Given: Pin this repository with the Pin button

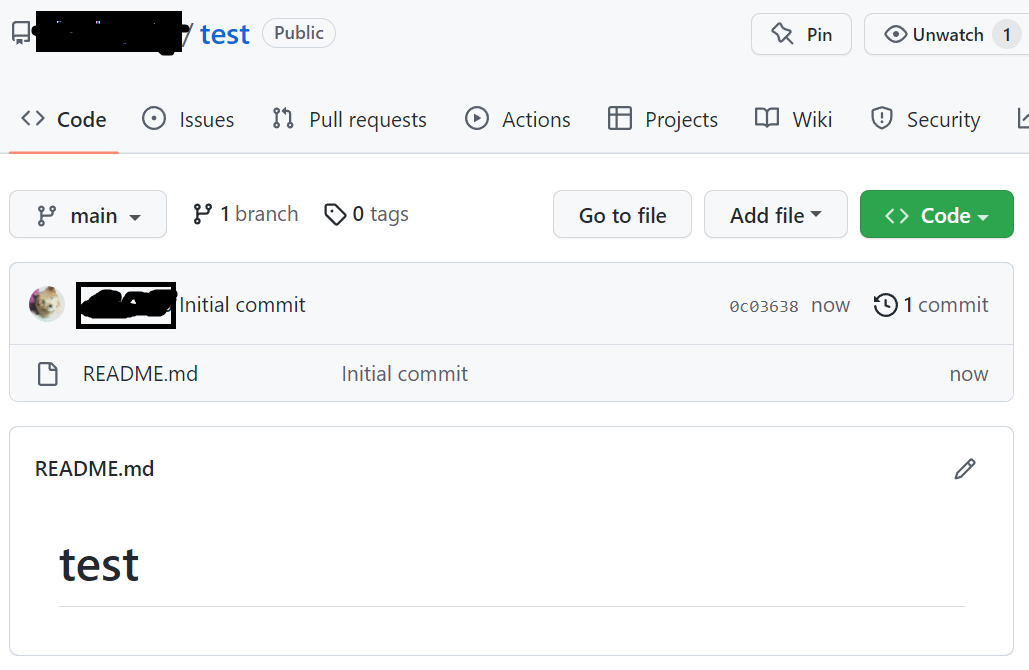Looking at the screenshot, I should (x=801, y=34).
